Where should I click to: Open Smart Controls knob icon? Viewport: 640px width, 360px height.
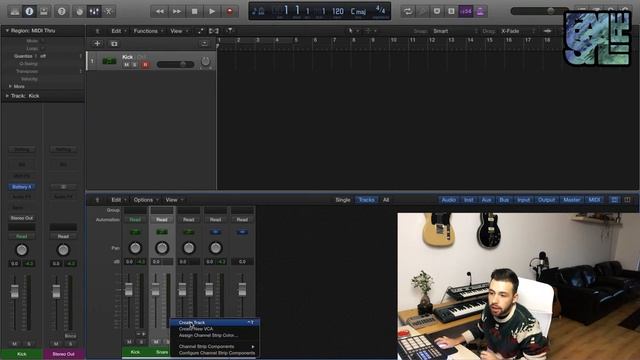click(80, 11)
